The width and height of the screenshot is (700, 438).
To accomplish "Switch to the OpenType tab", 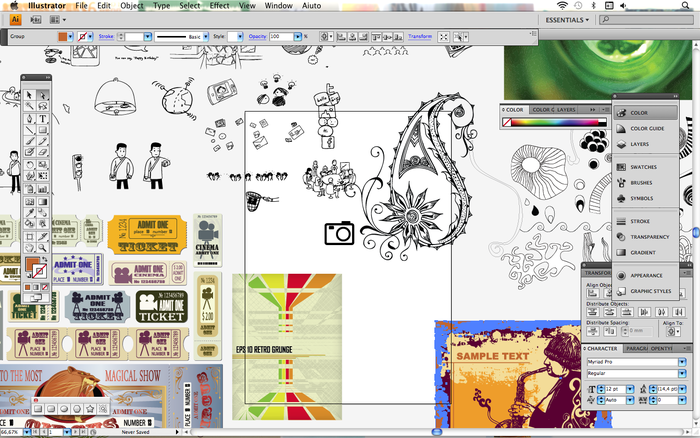I will pos(662,348).
